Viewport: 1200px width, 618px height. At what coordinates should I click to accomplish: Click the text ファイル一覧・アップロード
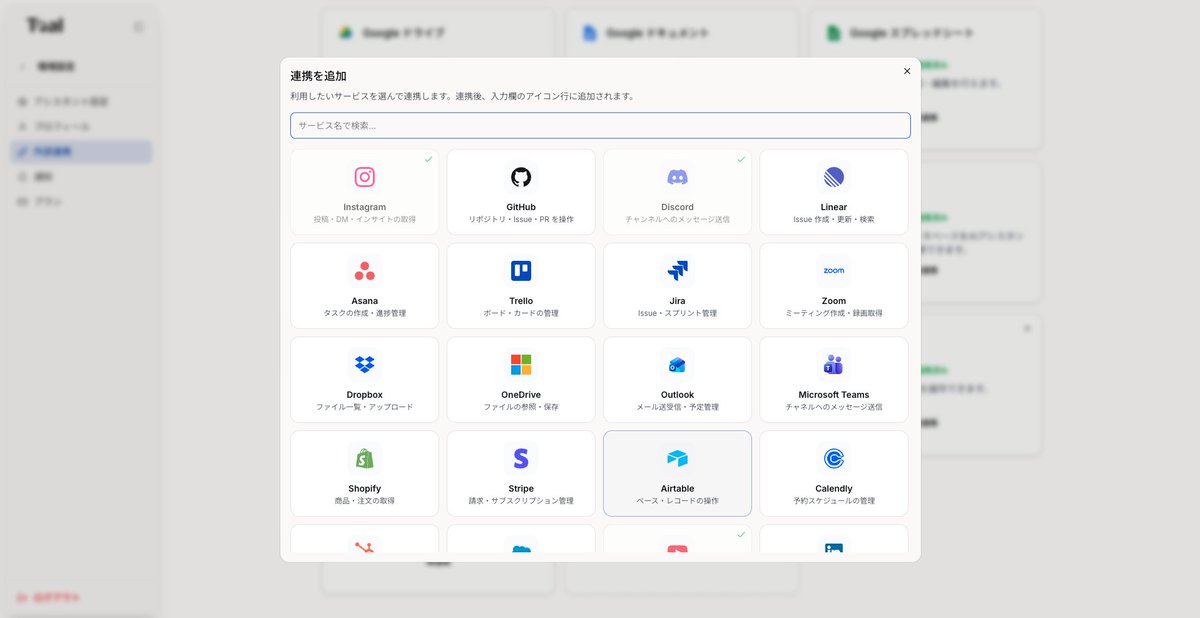(x=365, y=407)
